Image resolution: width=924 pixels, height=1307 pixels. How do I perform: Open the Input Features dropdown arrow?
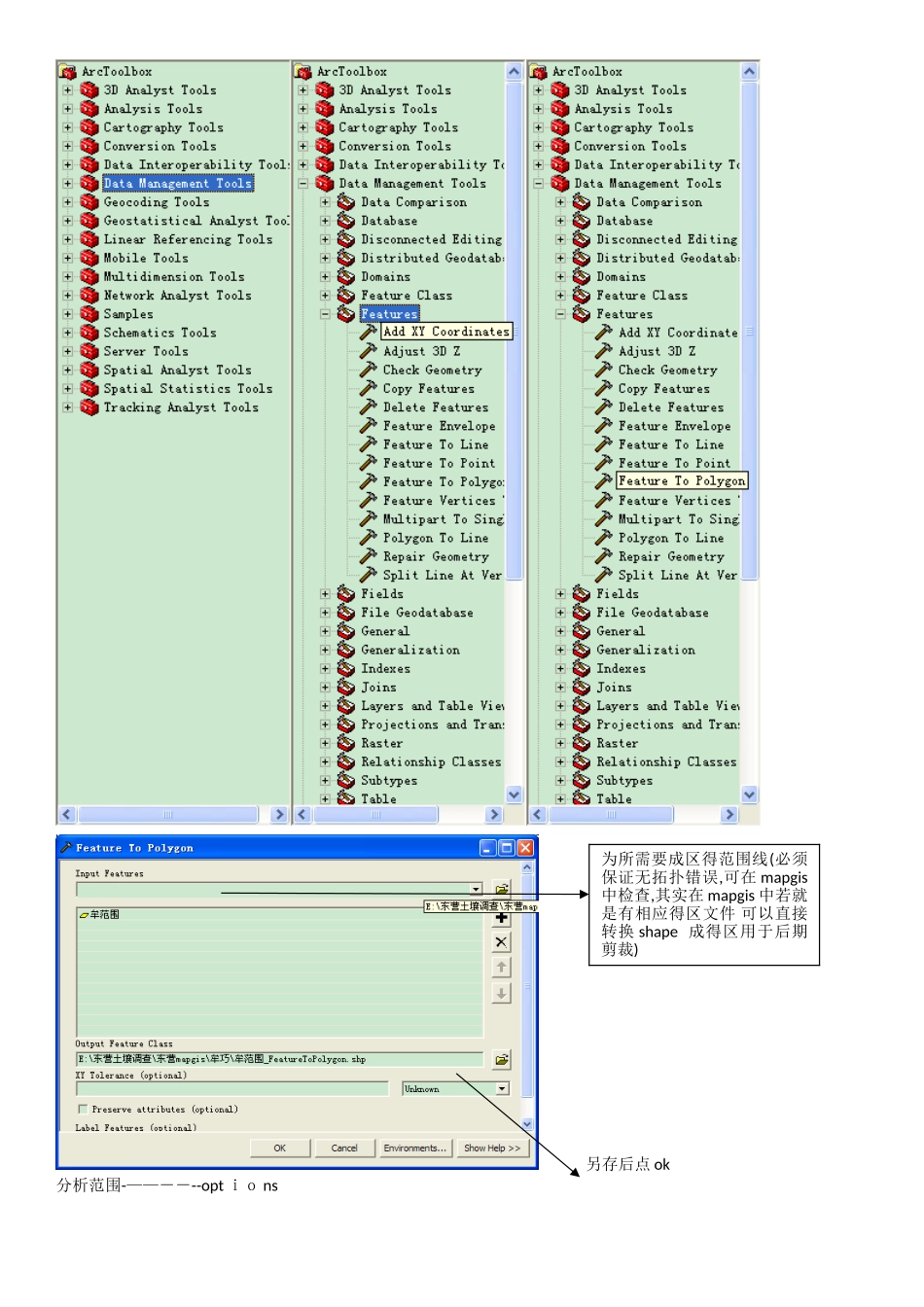(x=476, y=889)
